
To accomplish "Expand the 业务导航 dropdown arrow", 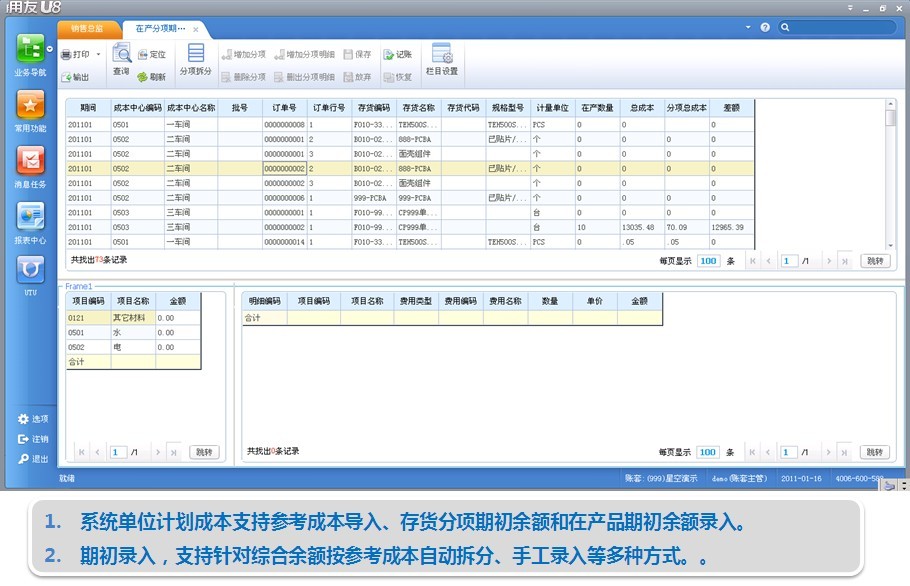I will pos(50,49).
